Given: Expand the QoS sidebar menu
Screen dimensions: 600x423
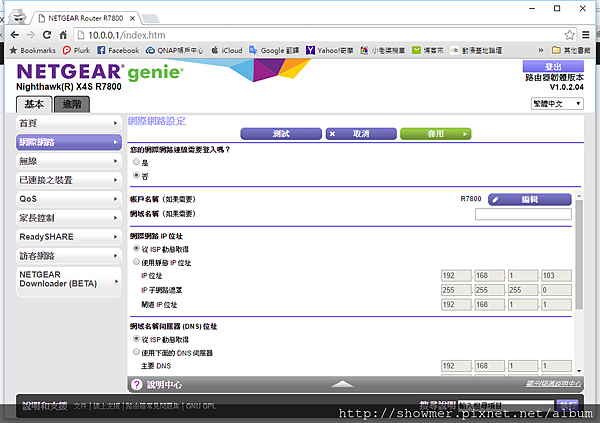Looking at the screenshot, I should tap(68, 198).
